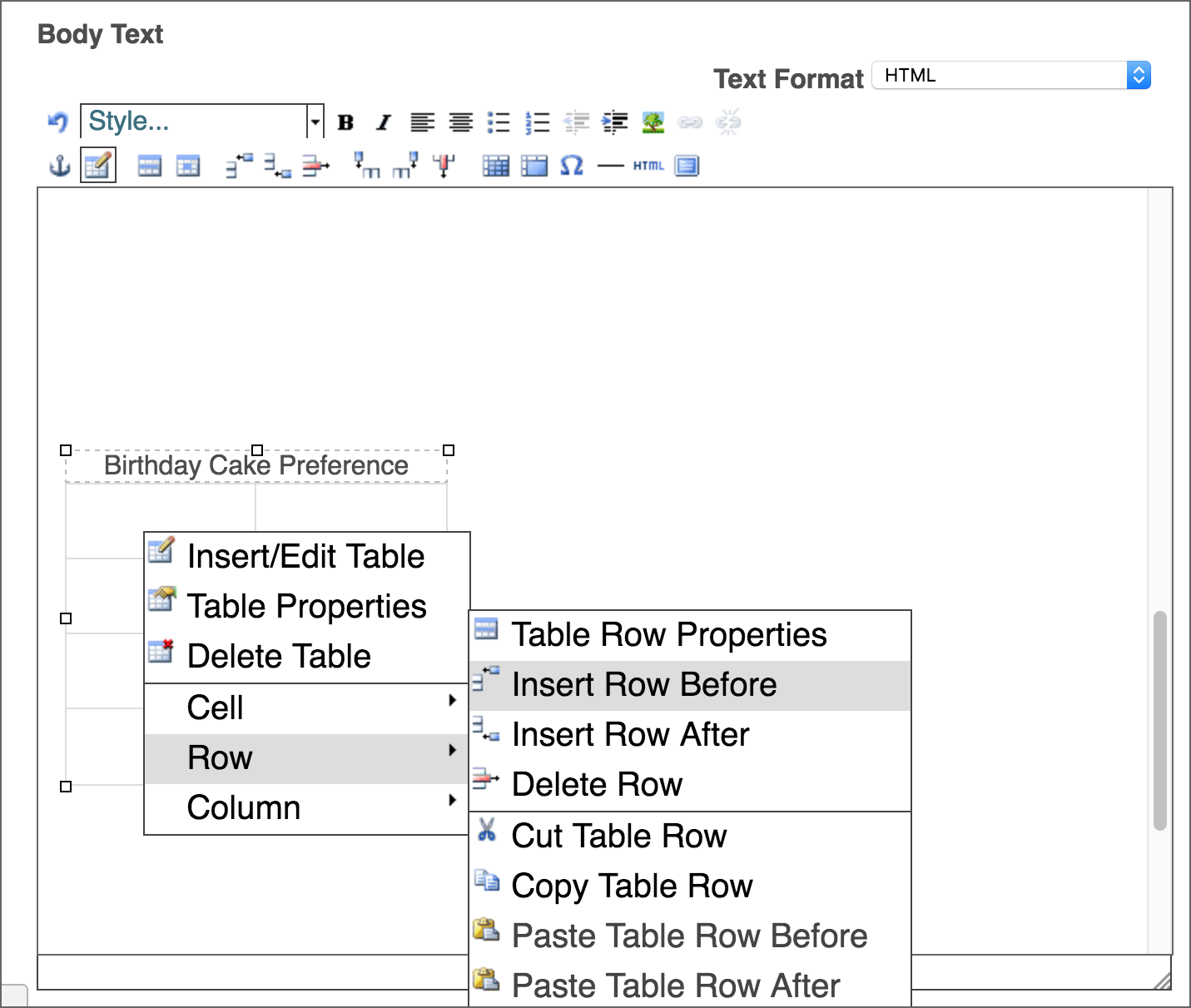Choose Insert/Edit Table in context menu
The height and width of the screenshot is (1008, 1191).
pos(306,556)
